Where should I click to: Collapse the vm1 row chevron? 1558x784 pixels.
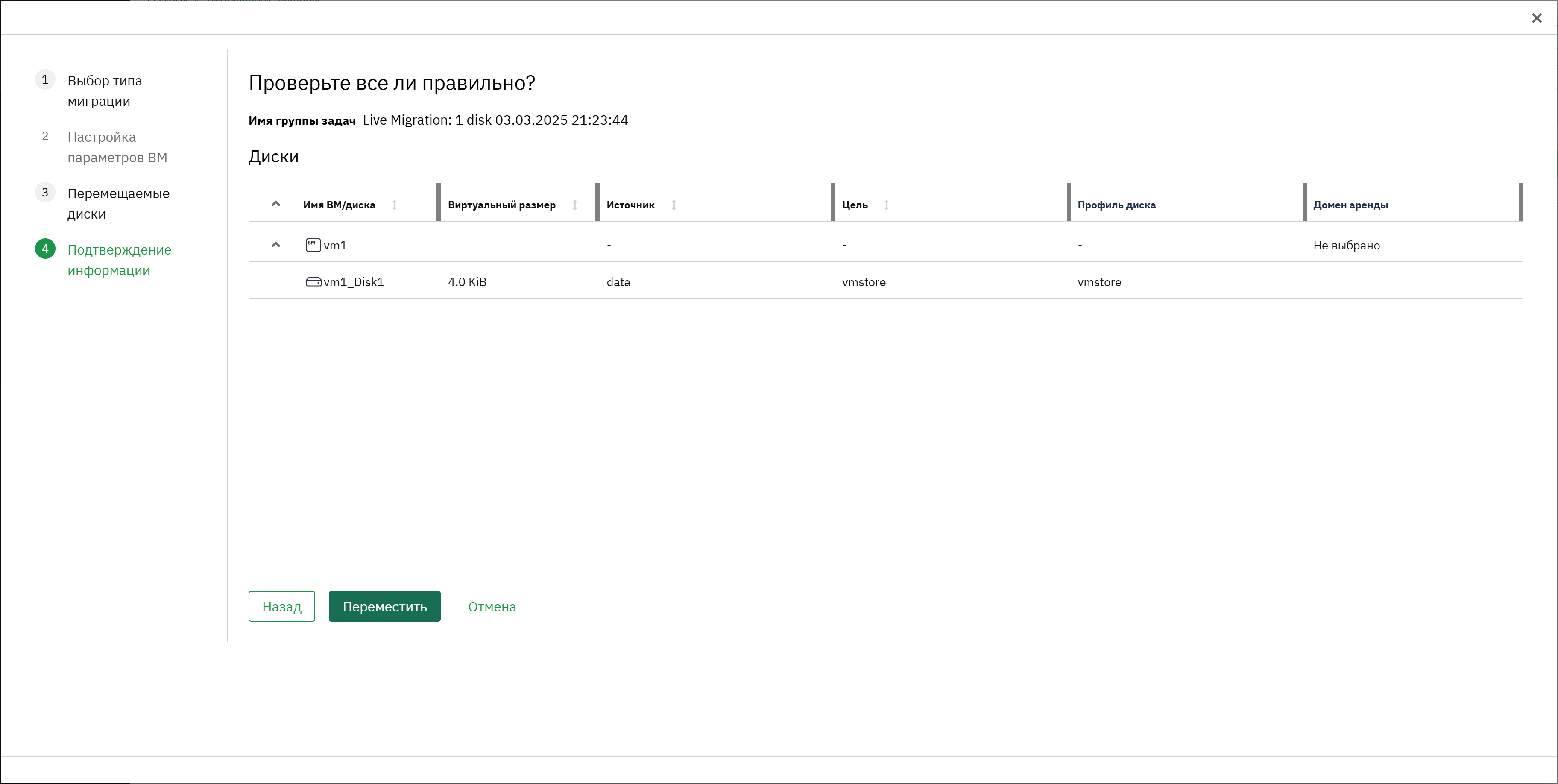pyautogui.click(x=276, y=245)
